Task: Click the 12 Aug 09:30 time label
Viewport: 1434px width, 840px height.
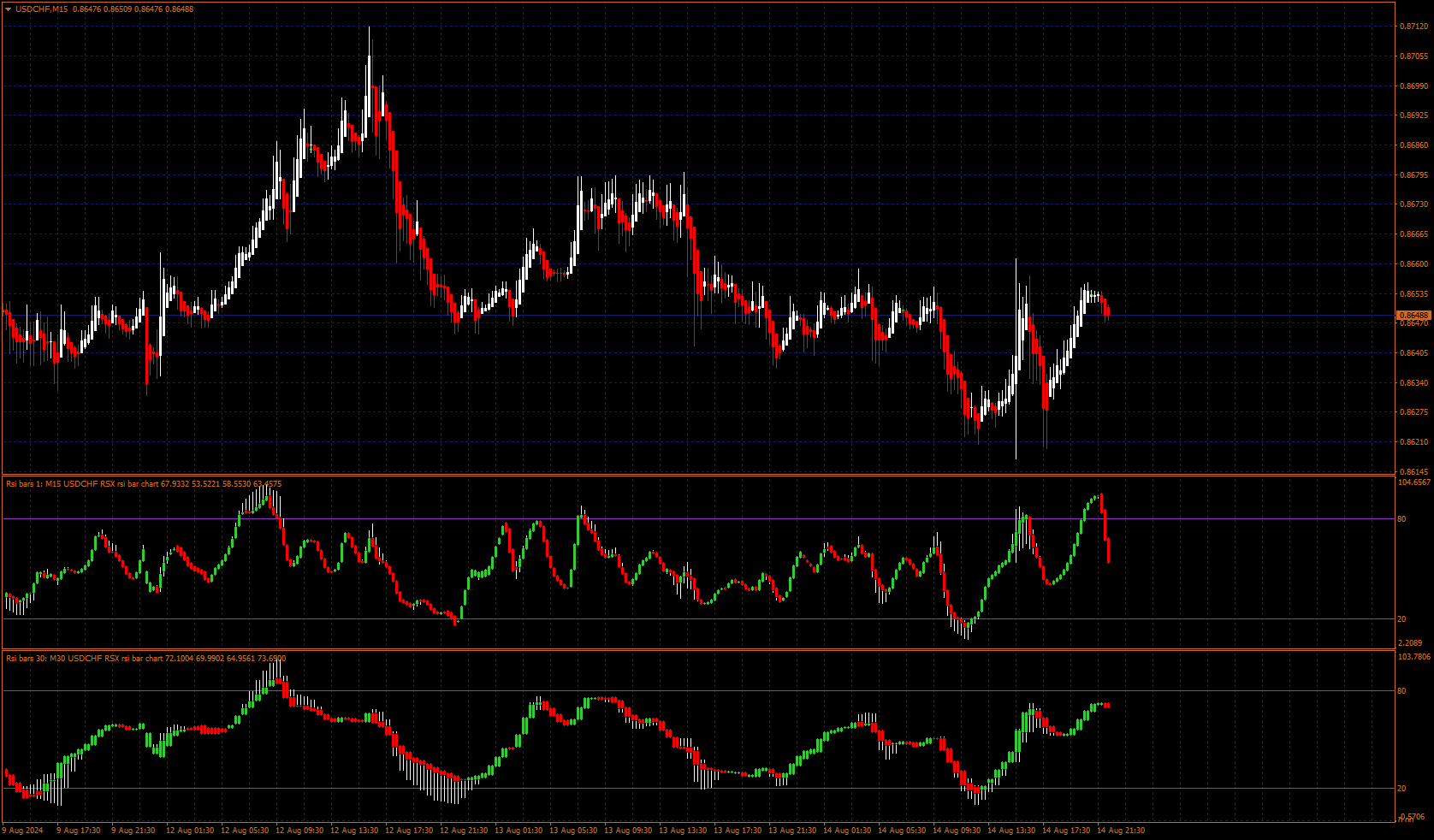Action: point(299,831)
